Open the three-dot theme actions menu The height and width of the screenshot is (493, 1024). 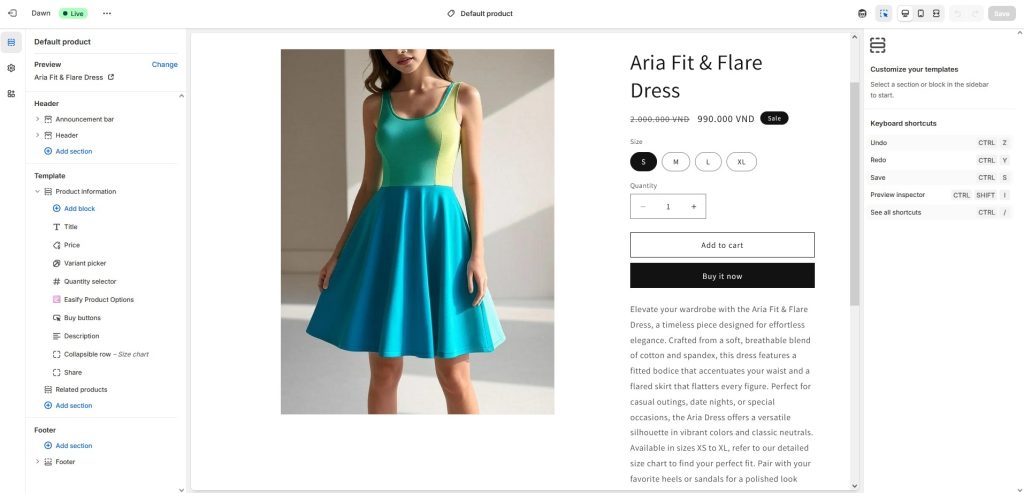[107, 13]
